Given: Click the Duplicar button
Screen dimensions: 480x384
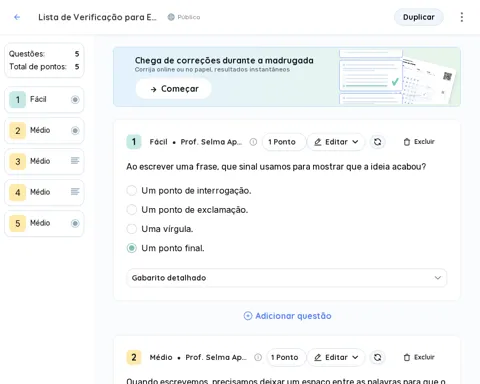Looking at the screenshot, I should tap(419, 17).
